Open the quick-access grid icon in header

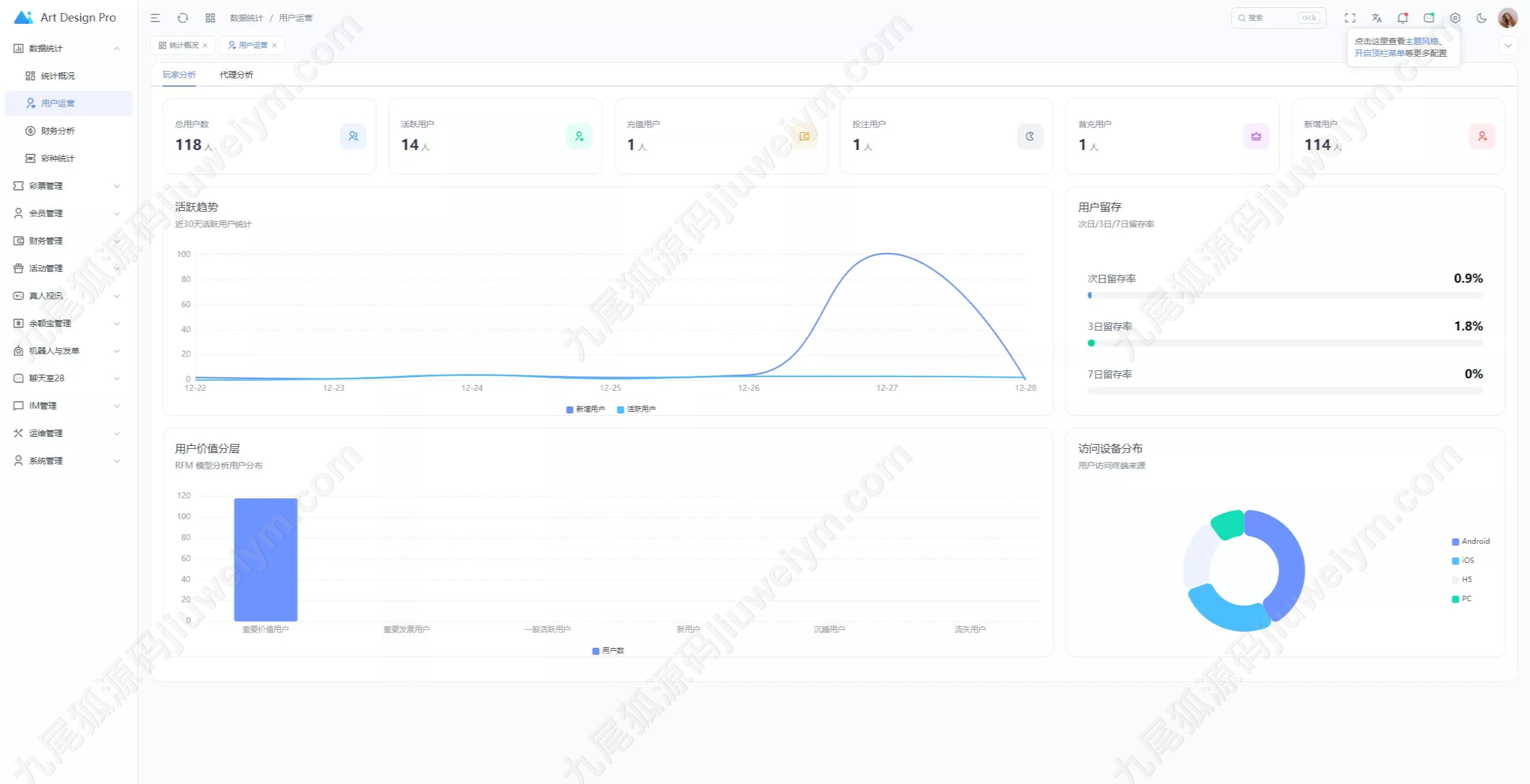coord(210,18)
